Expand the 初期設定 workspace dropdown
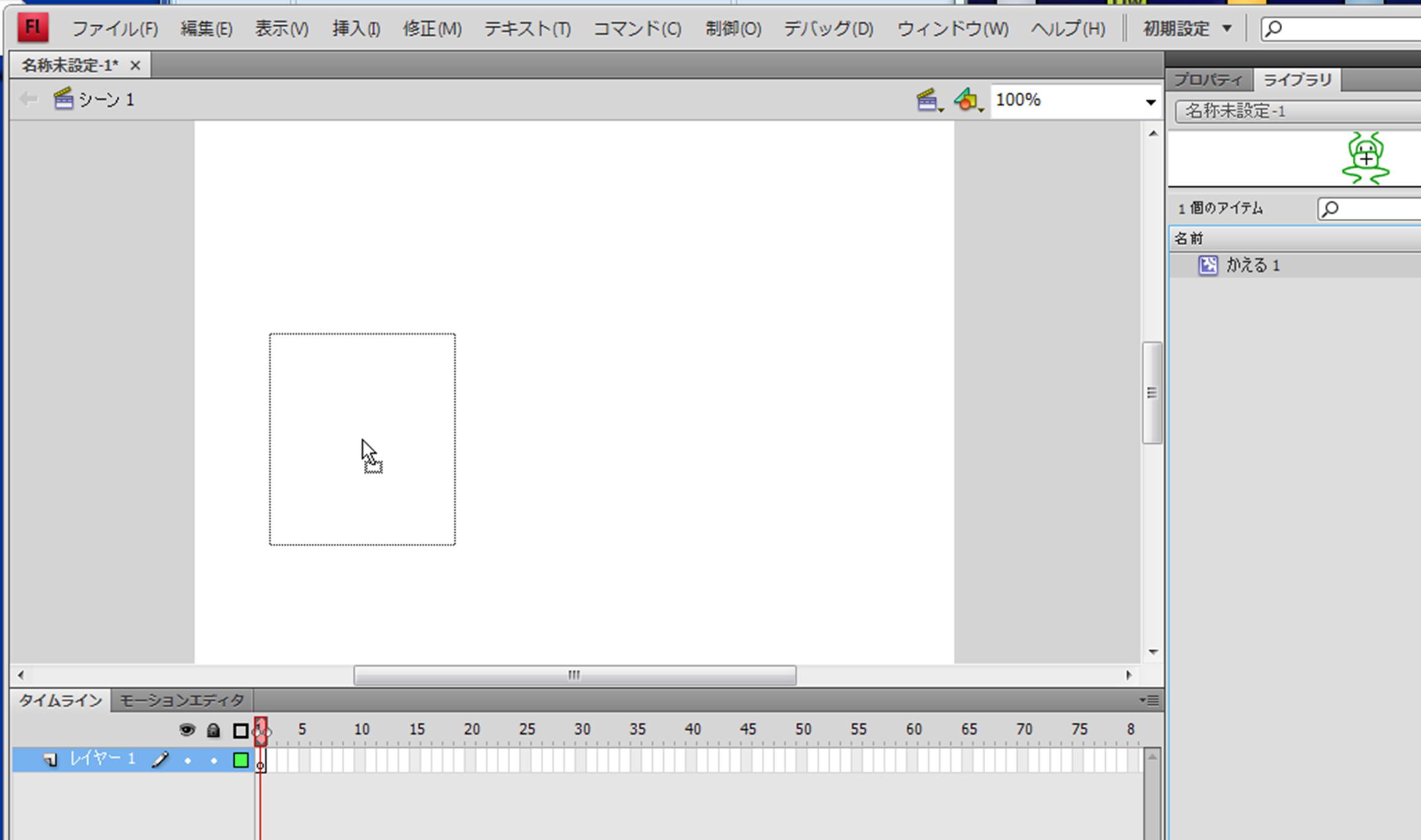 [x=1187, y=29]
